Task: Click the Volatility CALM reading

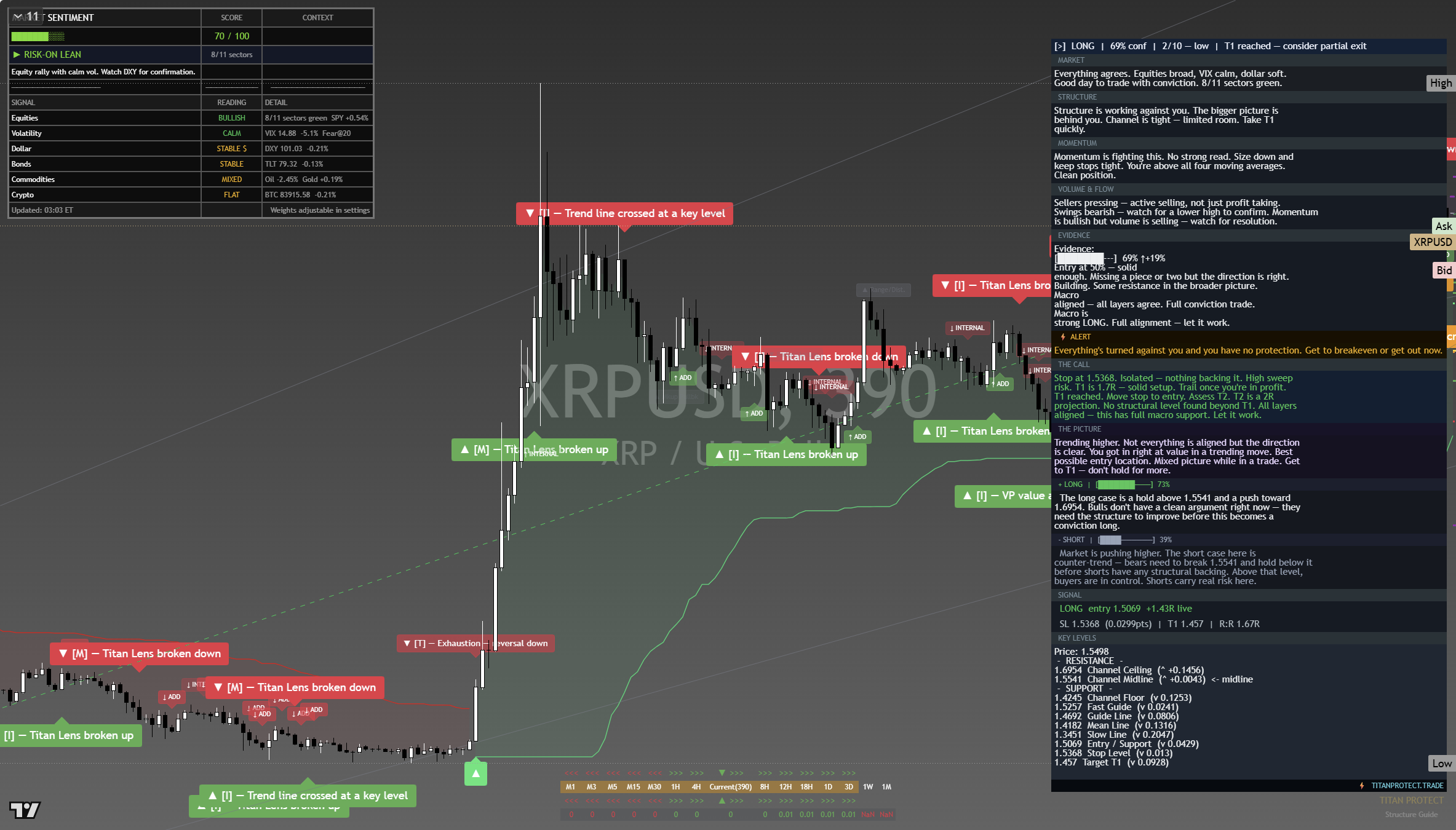Action: click(231, 133)
